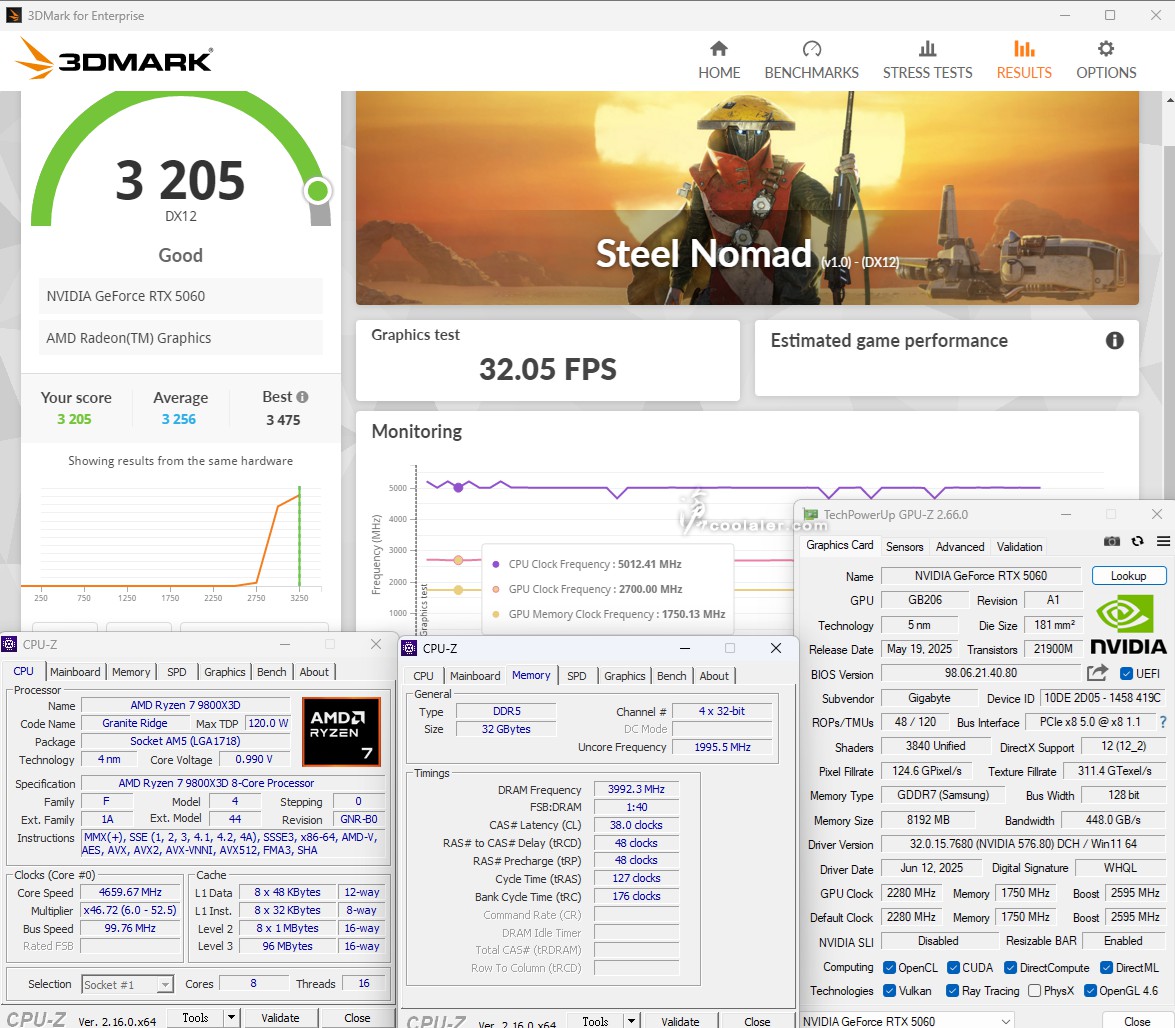Switch to SPD tab in CPU-Z Memory window
The width and height of the screenshot is (1175, 1028).
point(577,676)
